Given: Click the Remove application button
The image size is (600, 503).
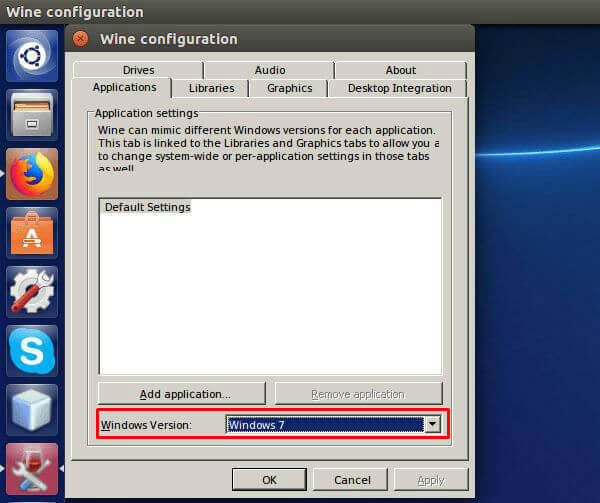Looking at the screenshot, I should pyautogui.click(x=359, y=394).
